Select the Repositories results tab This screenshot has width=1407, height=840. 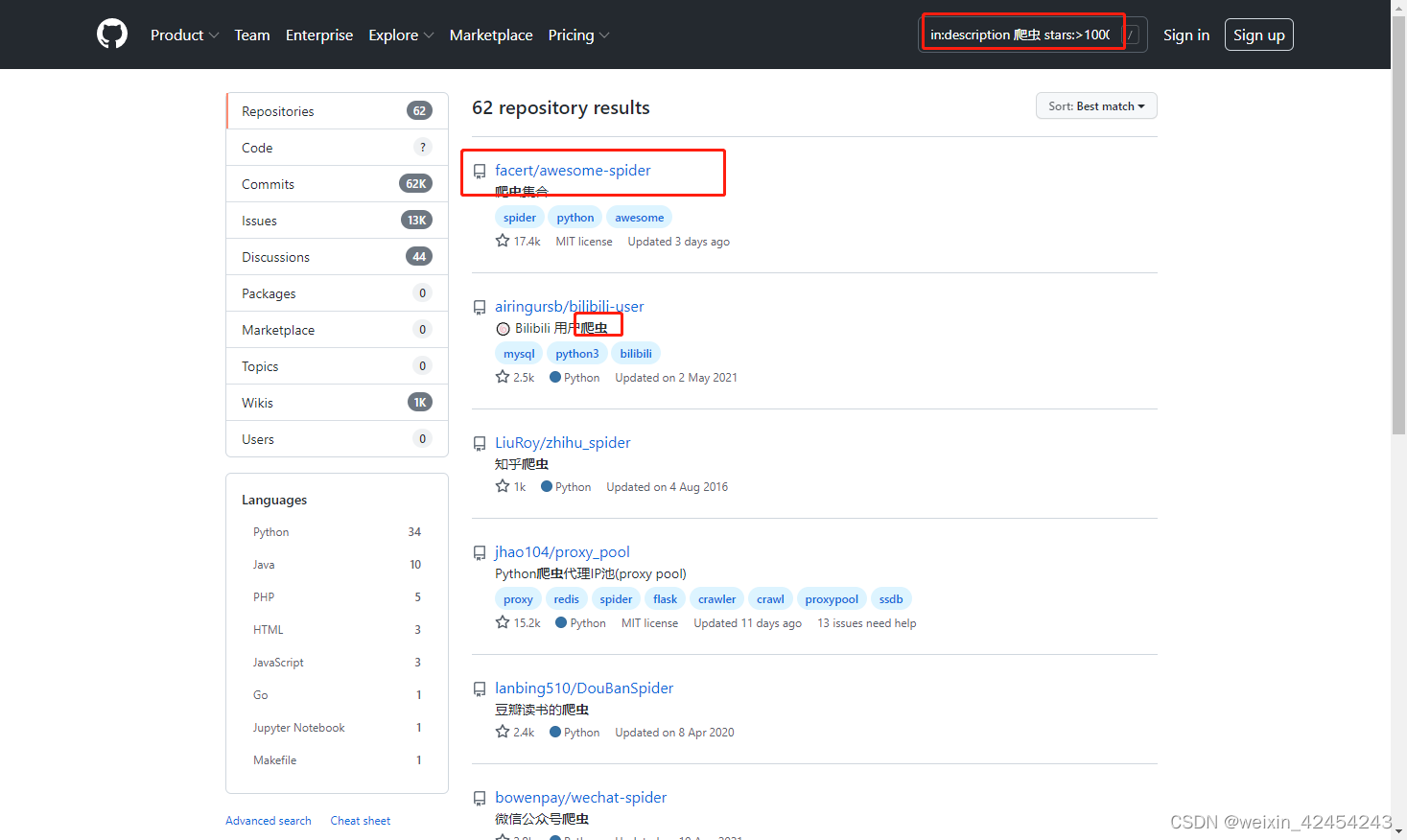point(337,111)
